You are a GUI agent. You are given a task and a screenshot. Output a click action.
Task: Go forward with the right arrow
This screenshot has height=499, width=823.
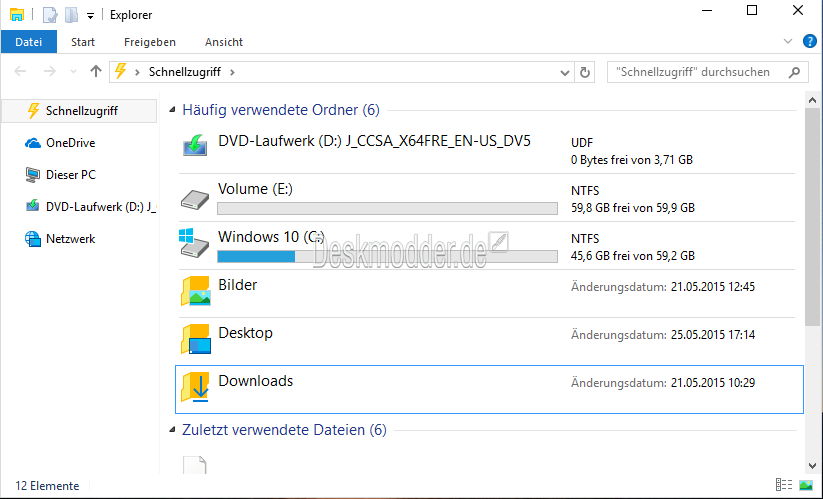[49, 71]
